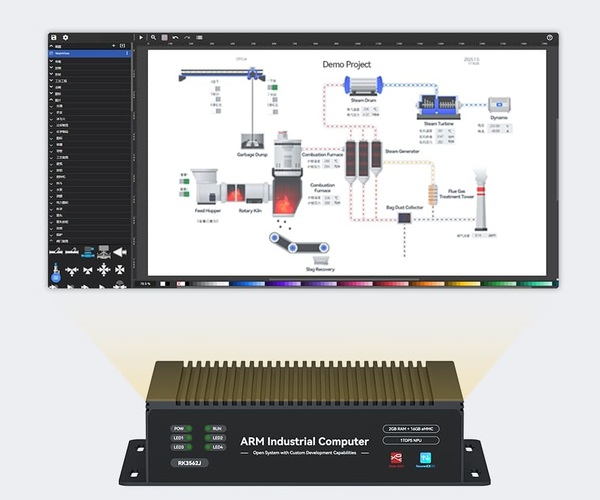Toggle the upper green switch beside the Feed Hopper
This screenshot has height=500, width=600.
184,181
